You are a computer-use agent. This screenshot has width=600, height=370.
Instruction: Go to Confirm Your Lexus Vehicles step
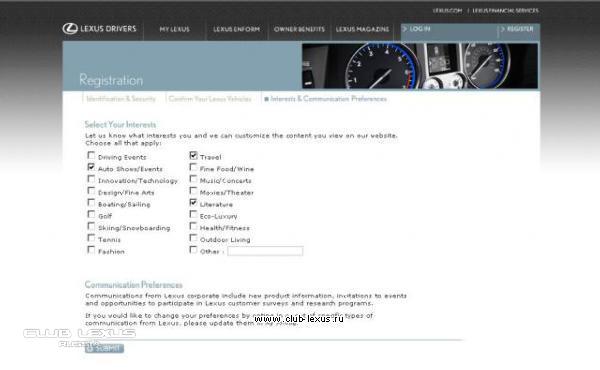point(210,99)
